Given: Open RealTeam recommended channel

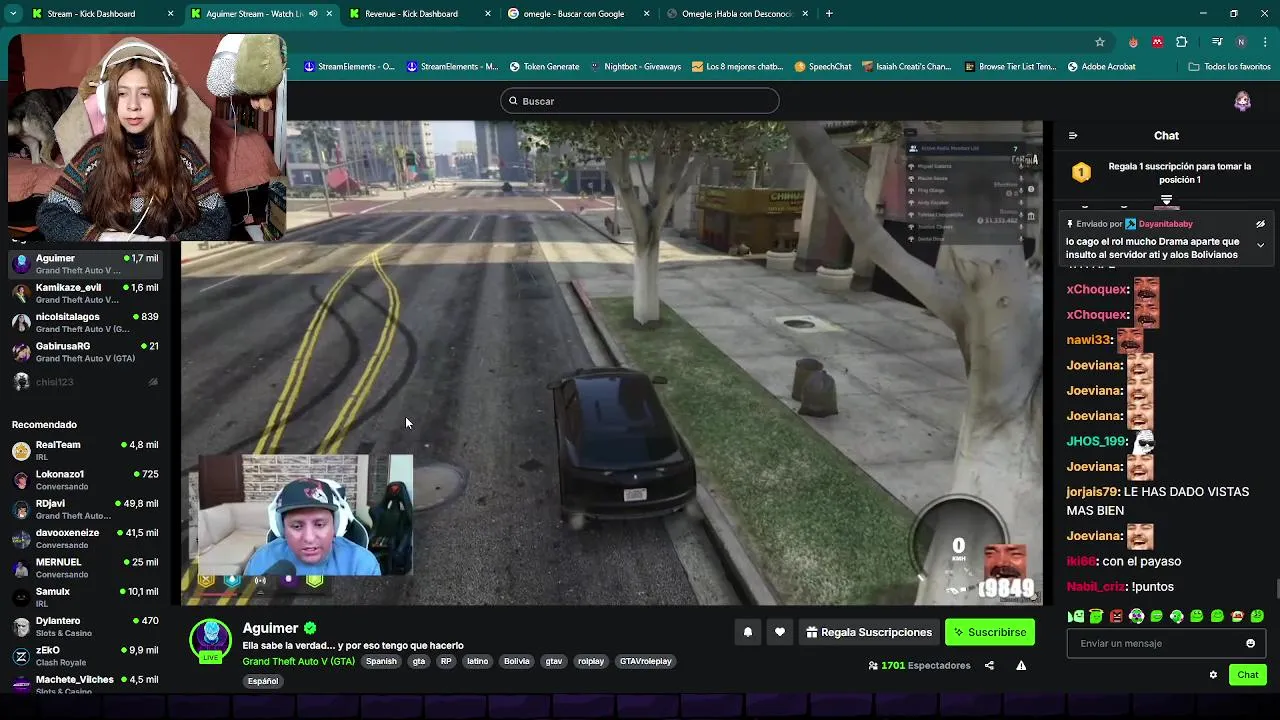Looking at the screenshot, I should tap(85, 450).
